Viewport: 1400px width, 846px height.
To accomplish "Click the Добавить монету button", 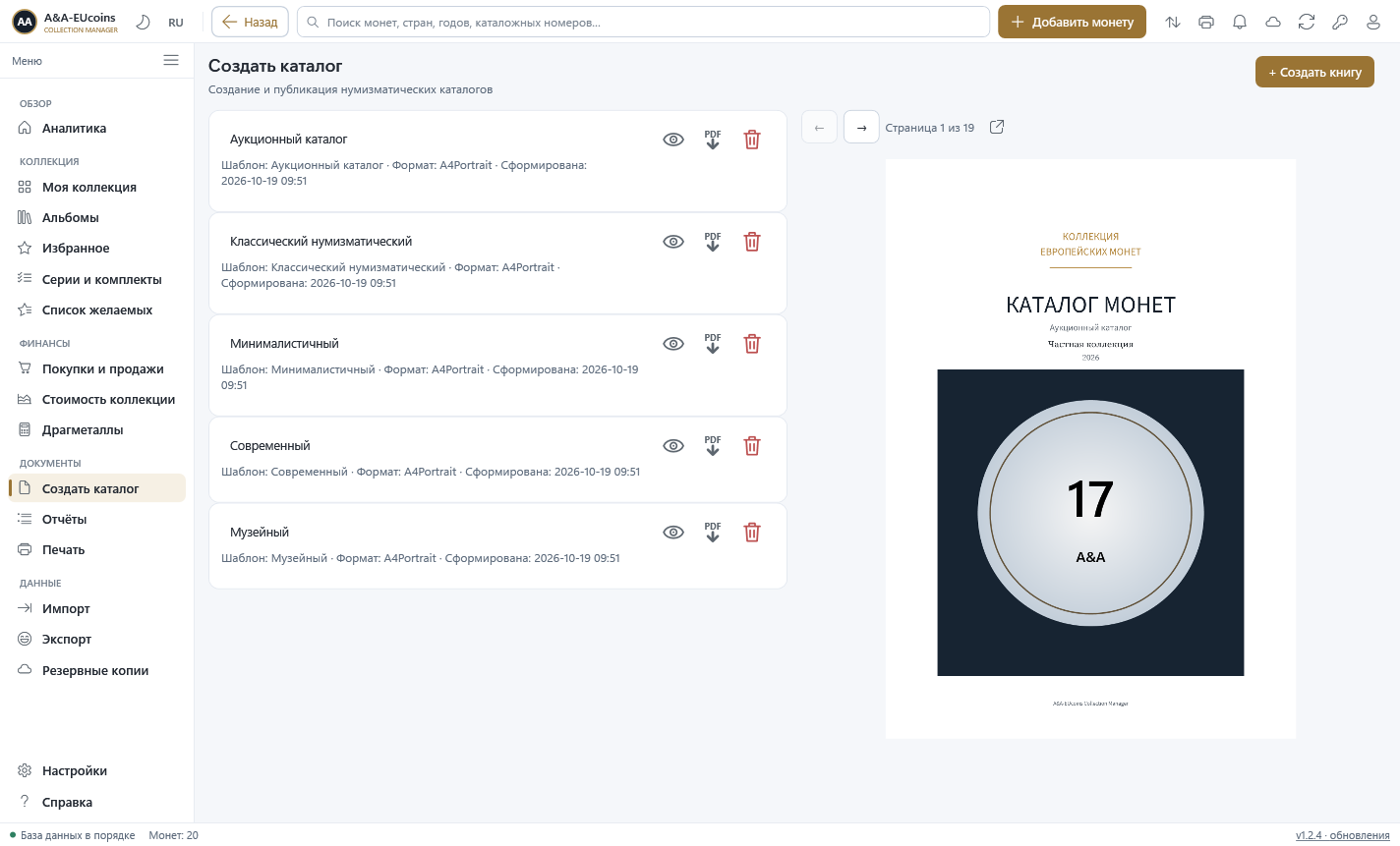I will 1072,22.
